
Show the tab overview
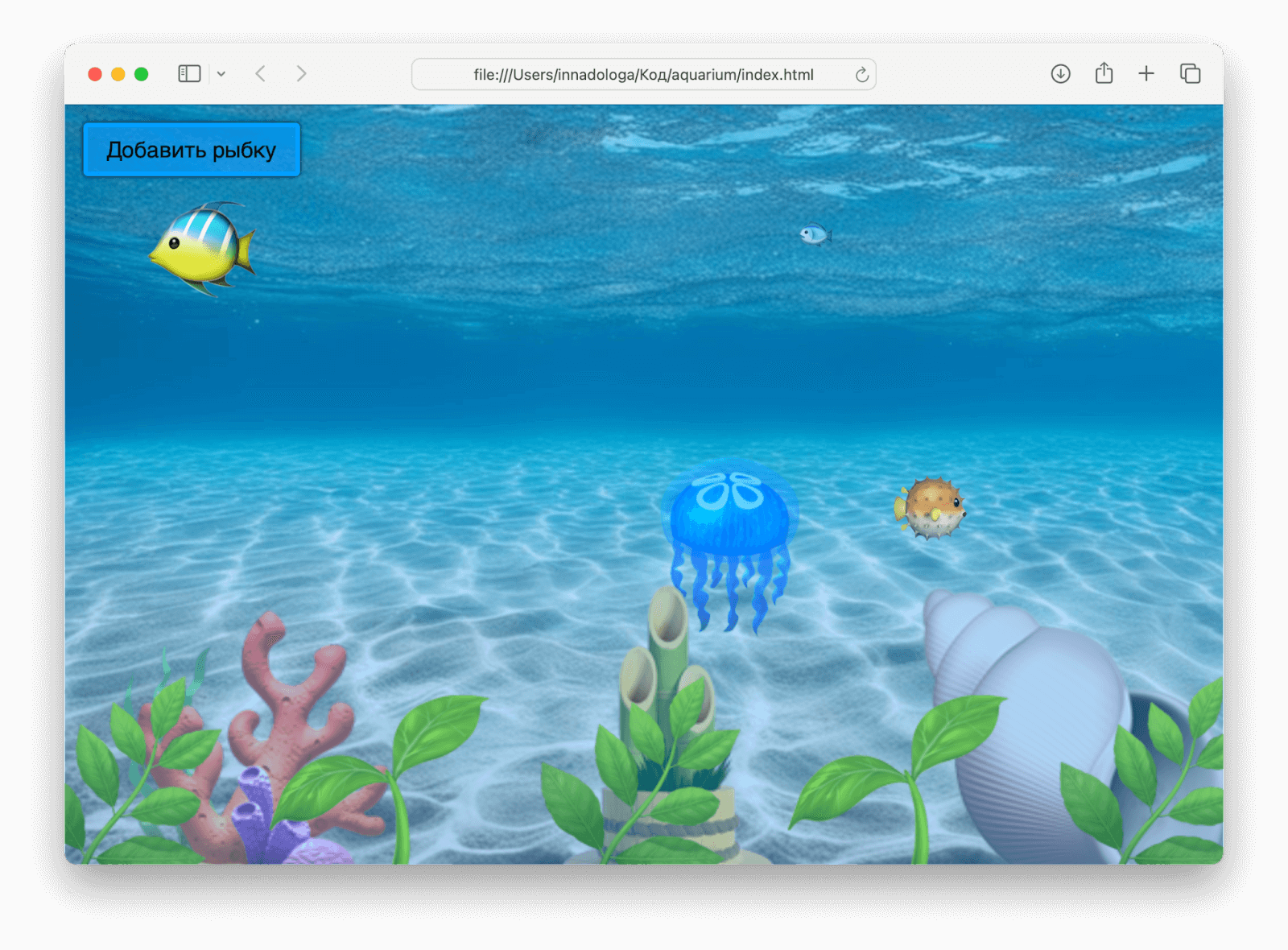click(x=1190, y=74)
